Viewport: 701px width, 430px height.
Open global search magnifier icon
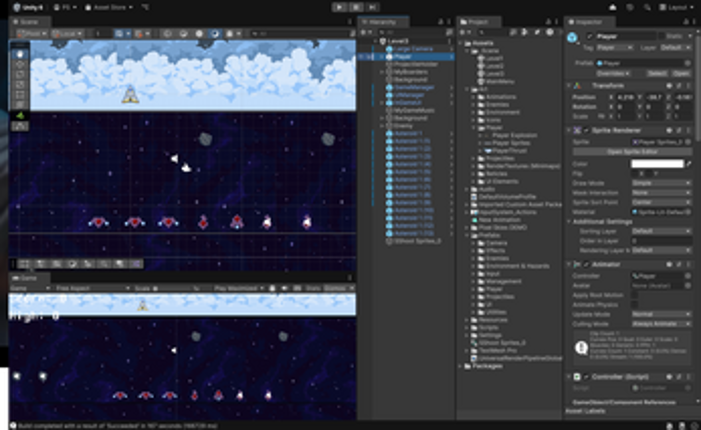coord(647,7)
